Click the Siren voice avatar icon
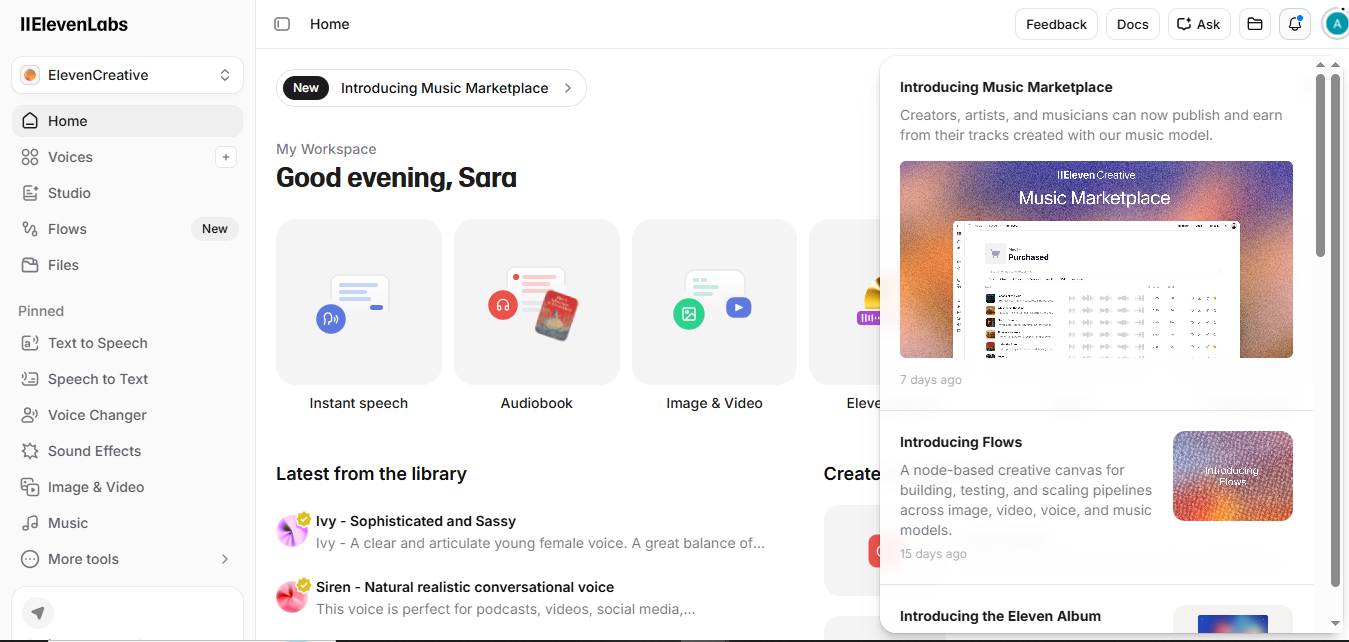This screenshot has height=642, width=1349. (293, 596)
